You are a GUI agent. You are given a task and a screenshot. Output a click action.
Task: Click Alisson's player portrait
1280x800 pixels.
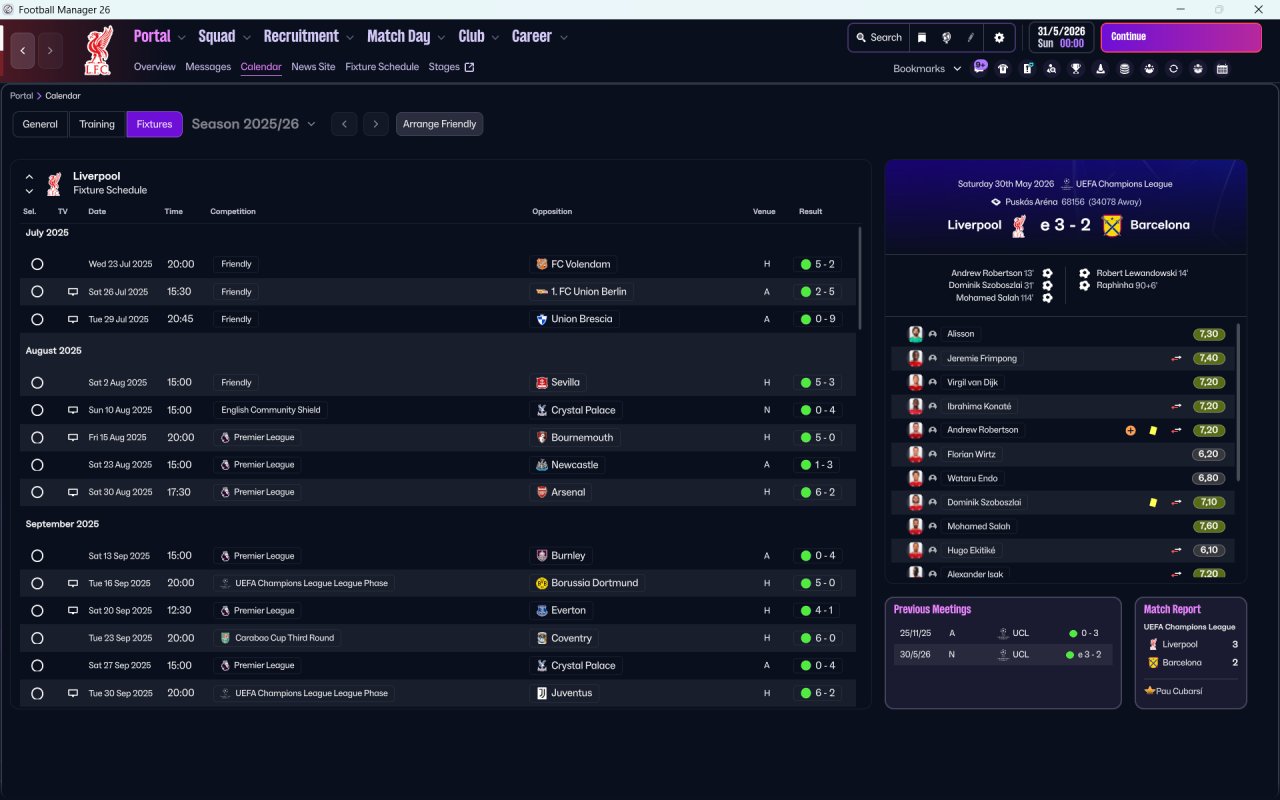pos(915,334)
